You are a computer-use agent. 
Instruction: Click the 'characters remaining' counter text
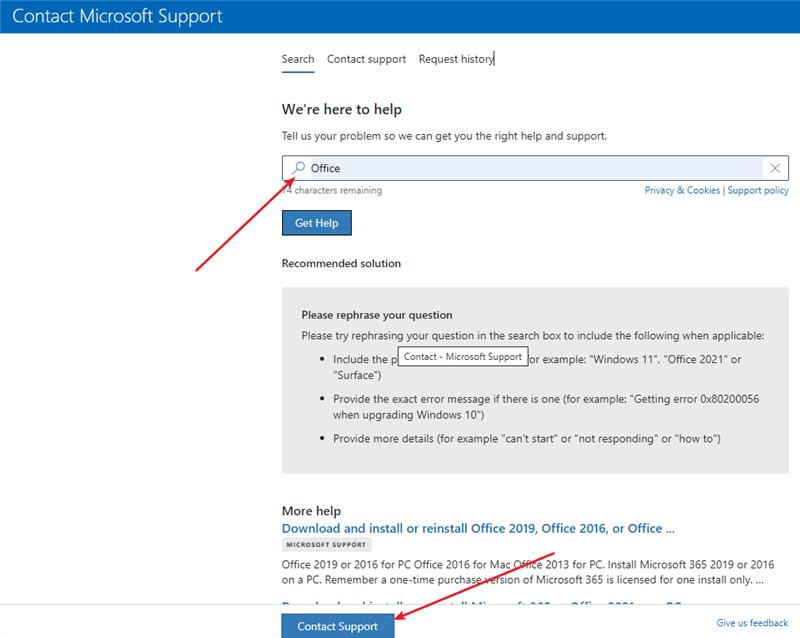[332, 190]
